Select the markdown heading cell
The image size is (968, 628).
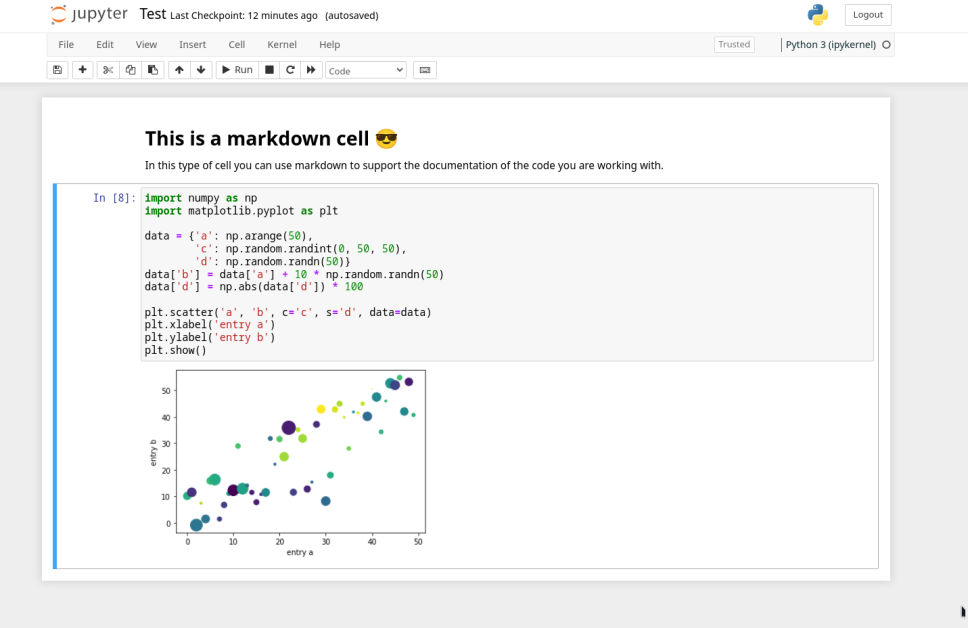tap(271, 138)
